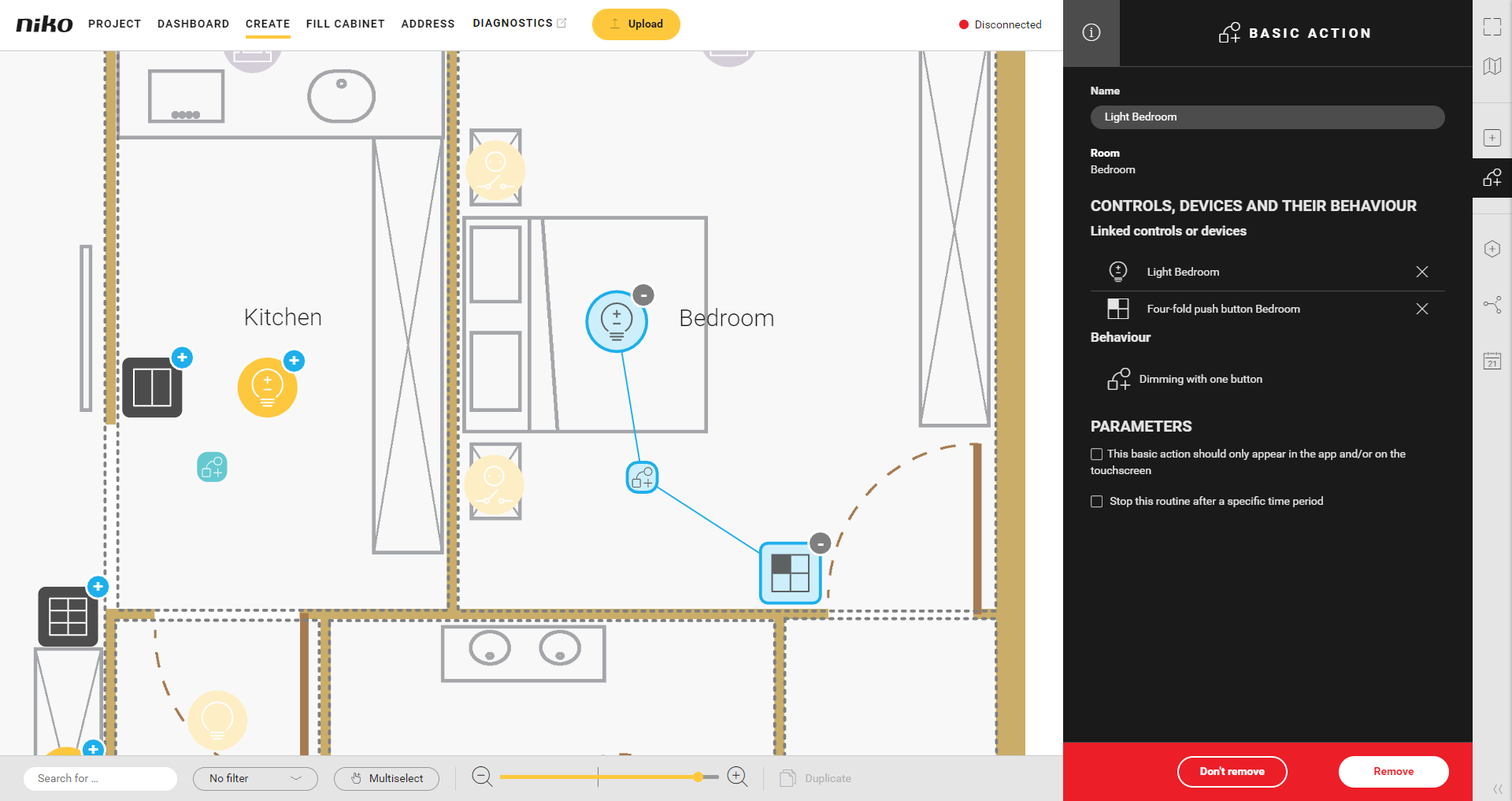Screen dimensions: 1512x801
Task: Open DIAGNOSTICS external link
Action: pos(520,23)
